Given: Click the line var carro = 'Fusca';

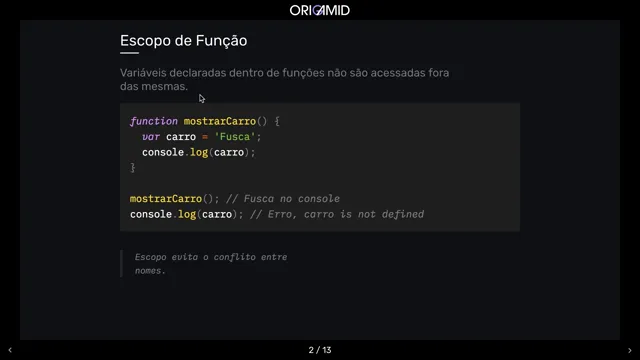Looking at the screenshot, I should coord(202,137).
